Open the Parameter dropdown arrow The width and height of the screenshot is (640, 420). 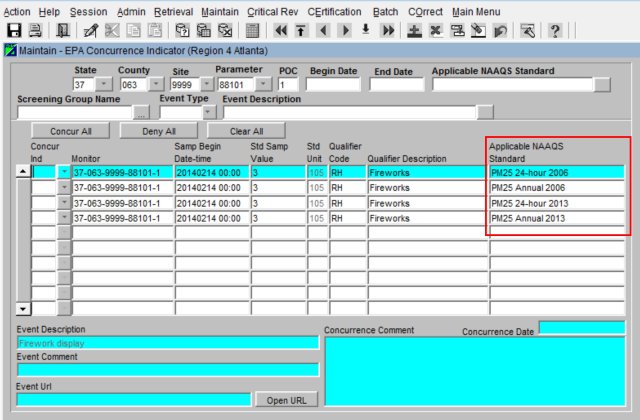263,84
